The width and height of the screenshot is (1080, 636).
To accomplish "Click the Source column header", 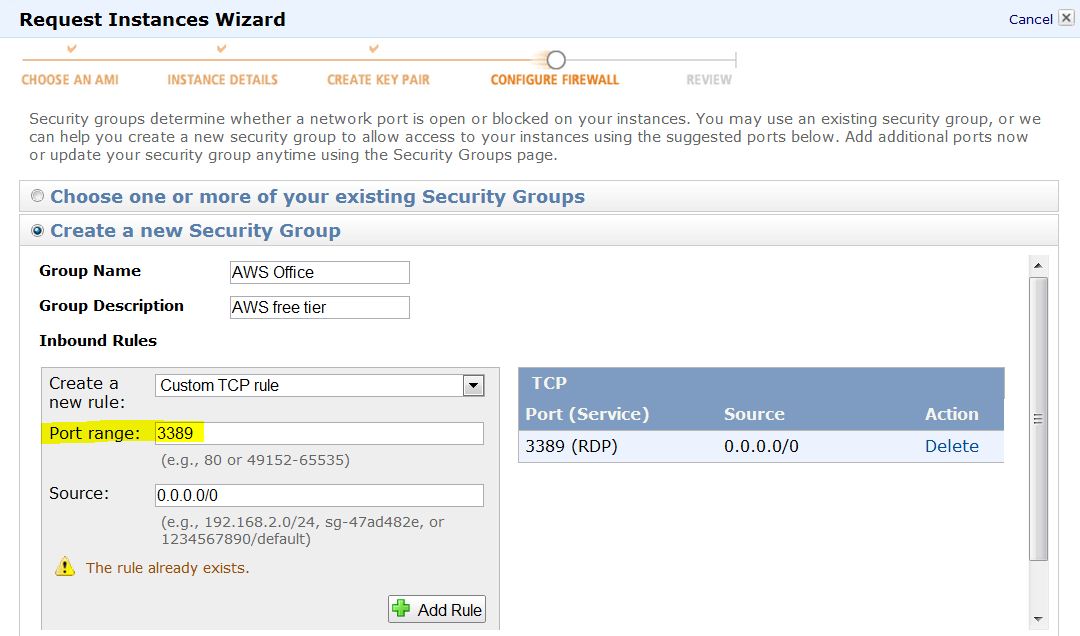I will [x=754, y=414].
